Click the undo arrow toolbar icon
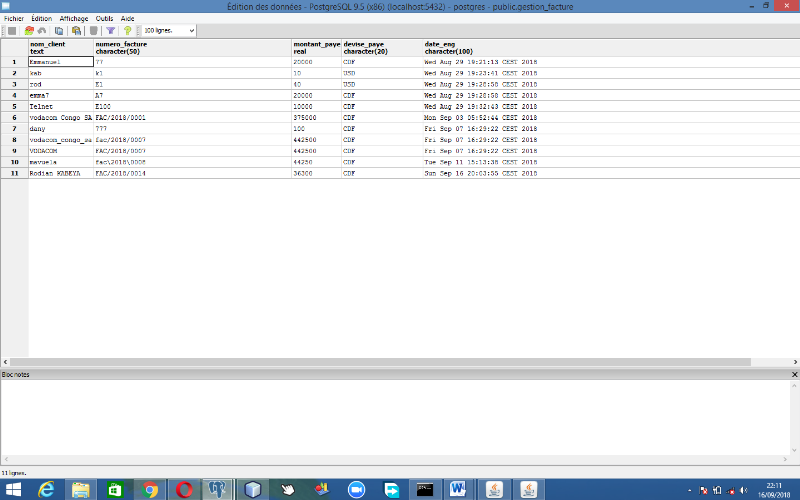The image size is (800, 500). pyautogui.click(x=42, y=31)
